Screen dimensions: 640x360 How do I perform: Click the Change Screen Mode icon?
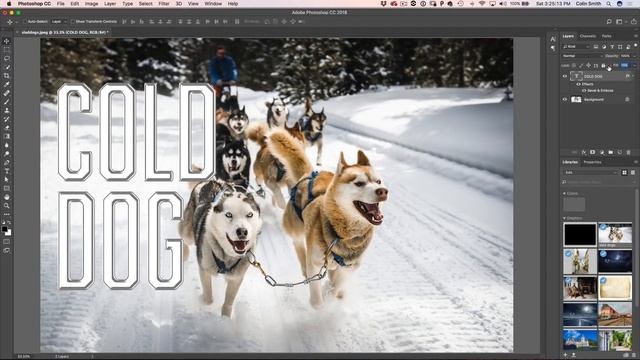[x=7, y=250]
